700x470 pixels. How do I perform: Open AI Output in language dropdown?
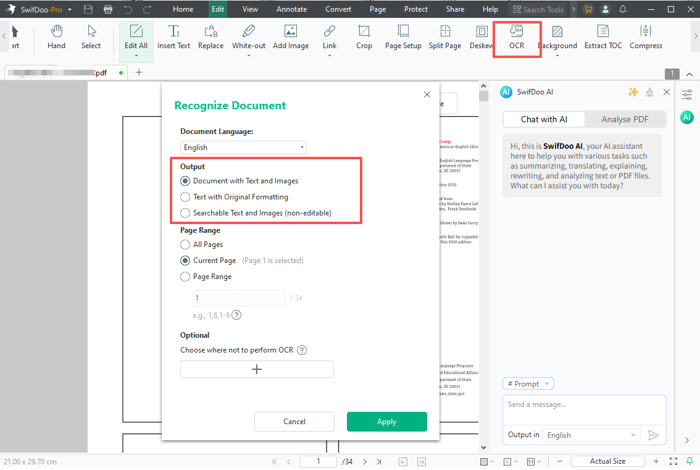coord(591,435)
